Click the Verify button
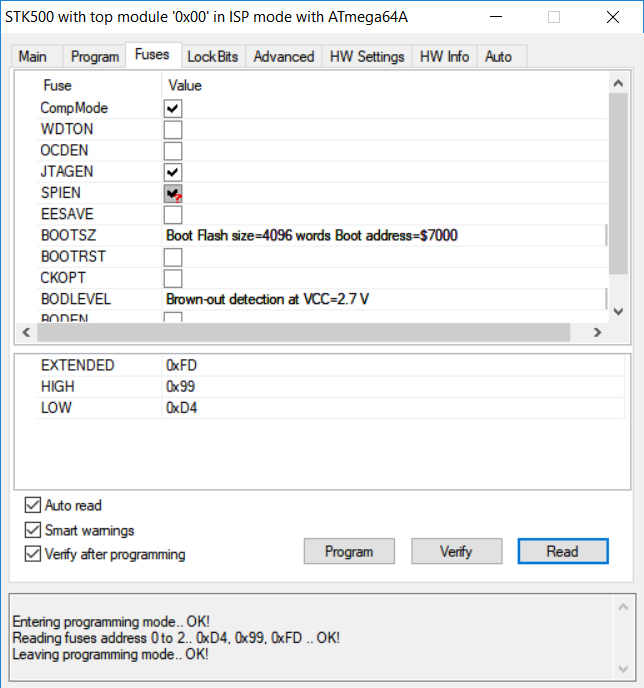644x688 pixels. coord(456,552)
